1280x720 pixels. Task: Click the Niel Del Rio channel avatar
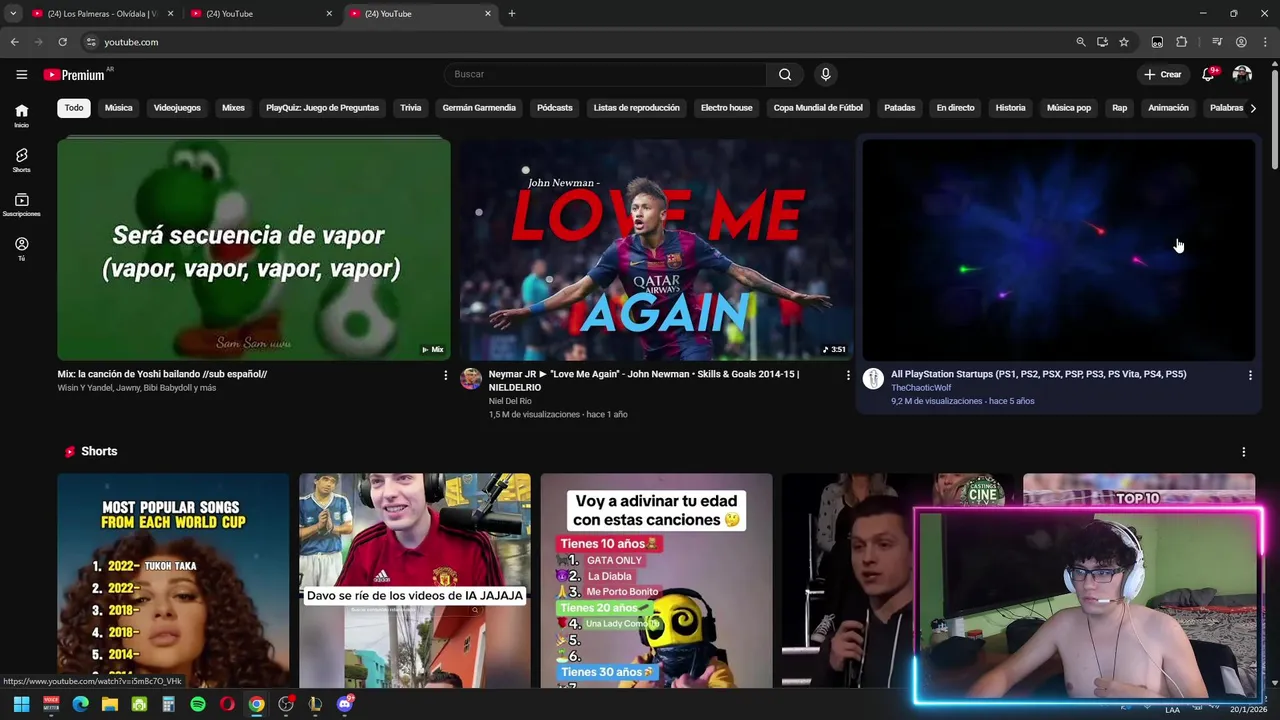(x=470, y=378)
